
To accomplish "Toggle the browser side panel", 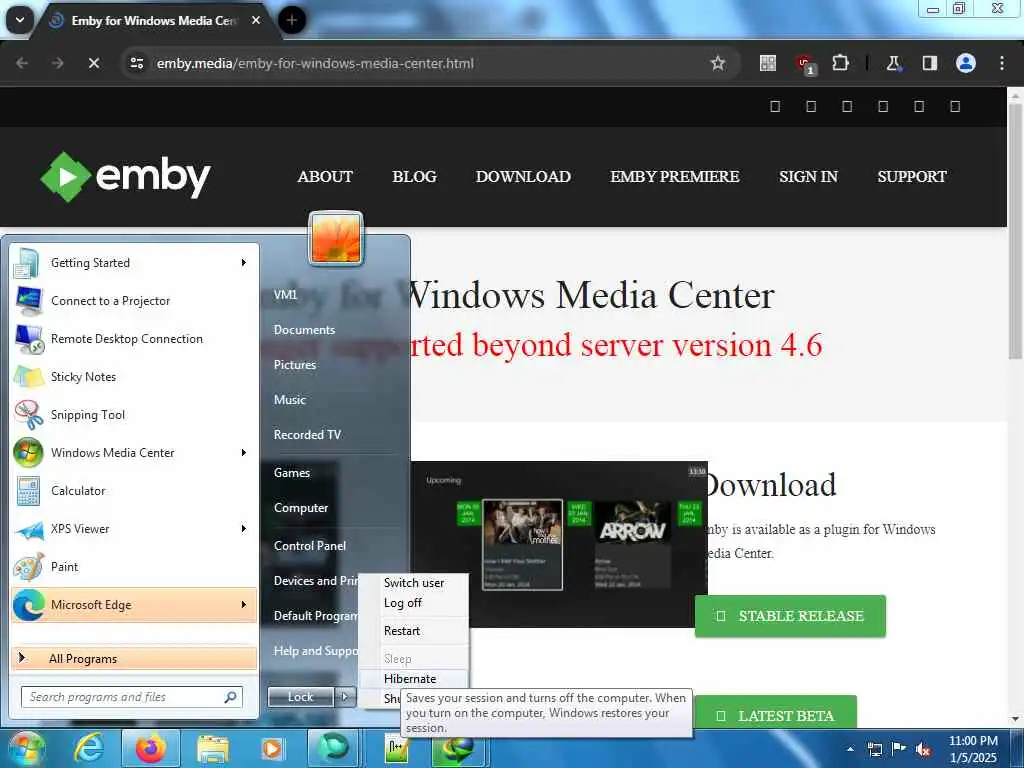I will 929,63.
